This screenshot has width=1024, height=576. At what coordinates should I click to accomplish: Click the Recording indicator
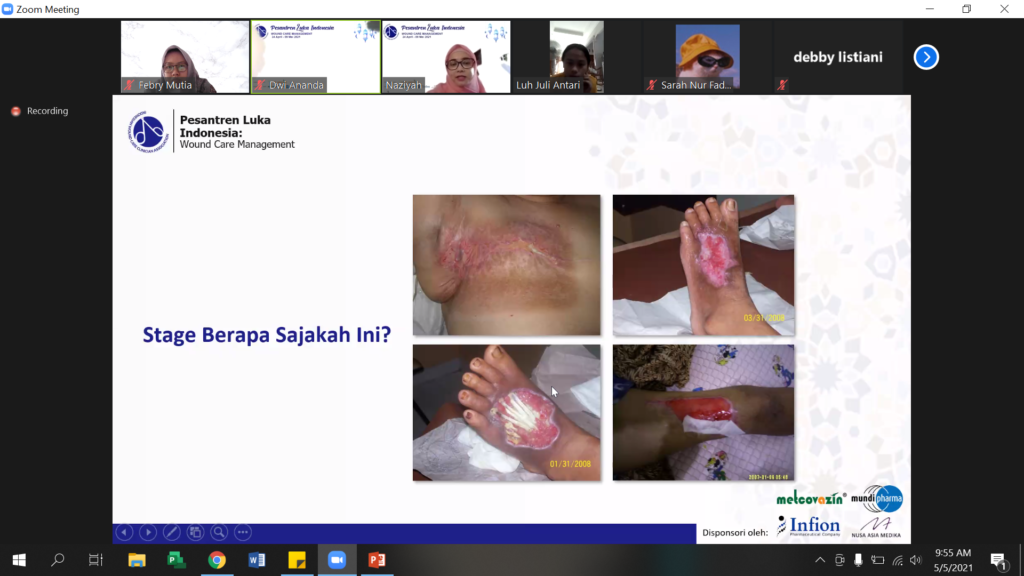[40, 111]
